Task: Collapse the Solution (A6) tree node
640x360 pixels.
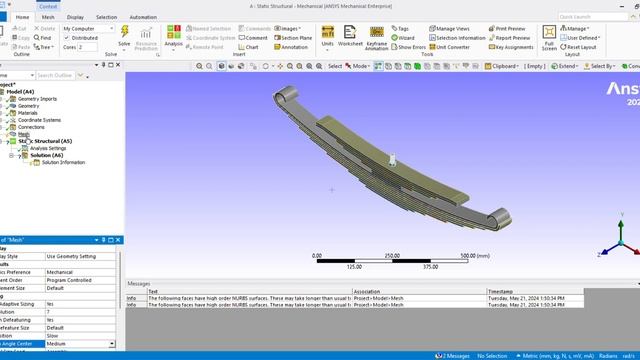Action: click(11, 156)
